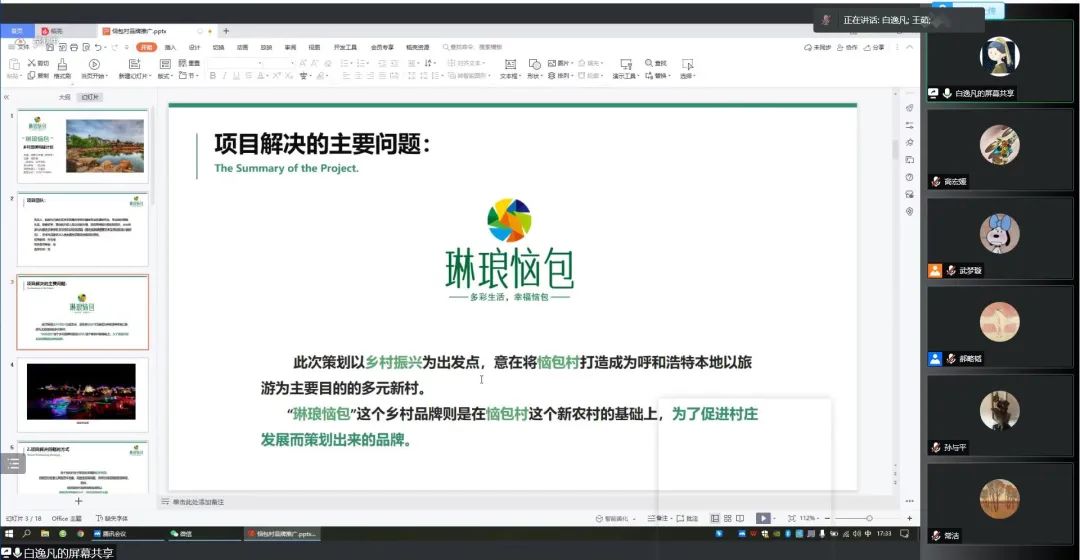Start slideshow from current slide play icon
The image size is (1080, 560).
[94, 64]
